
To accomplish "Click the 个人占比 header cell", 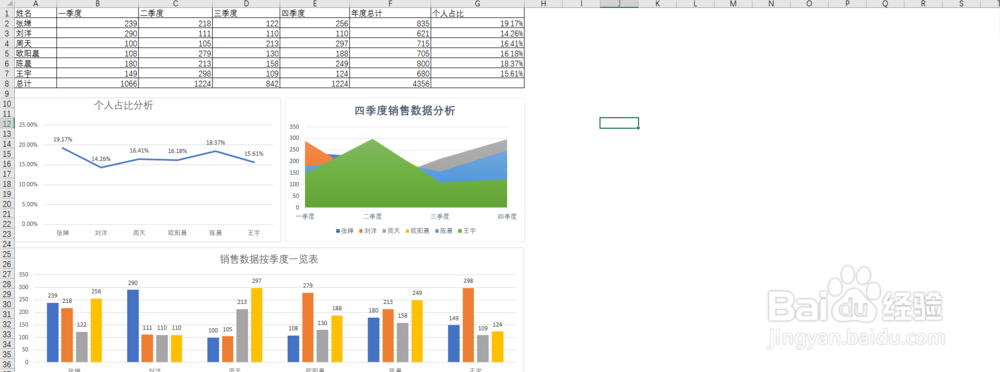I will pos(478,12).
